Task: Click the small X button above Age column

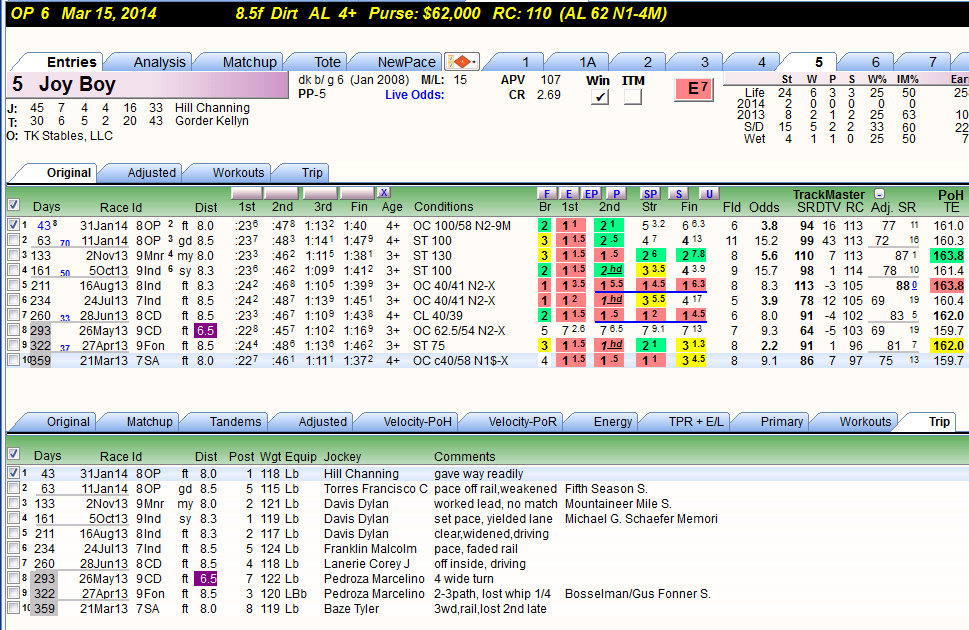Action: (x=384, y=192)
